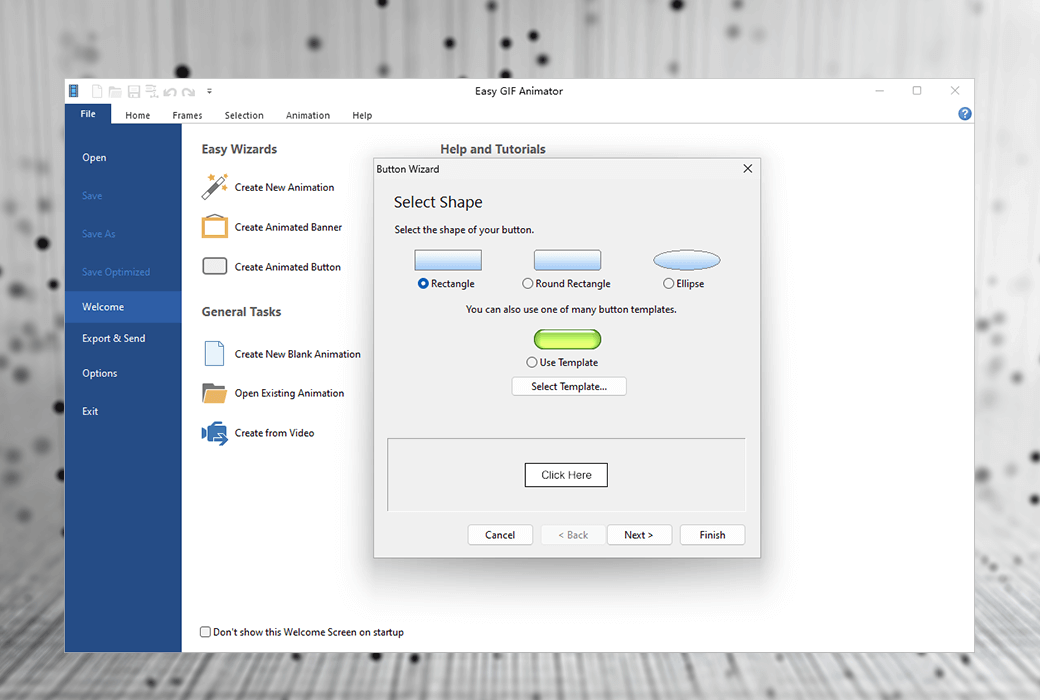Click the Create Animated Banner link text
This screenshot has width=1040, height=700.
[x=289, y=227]
